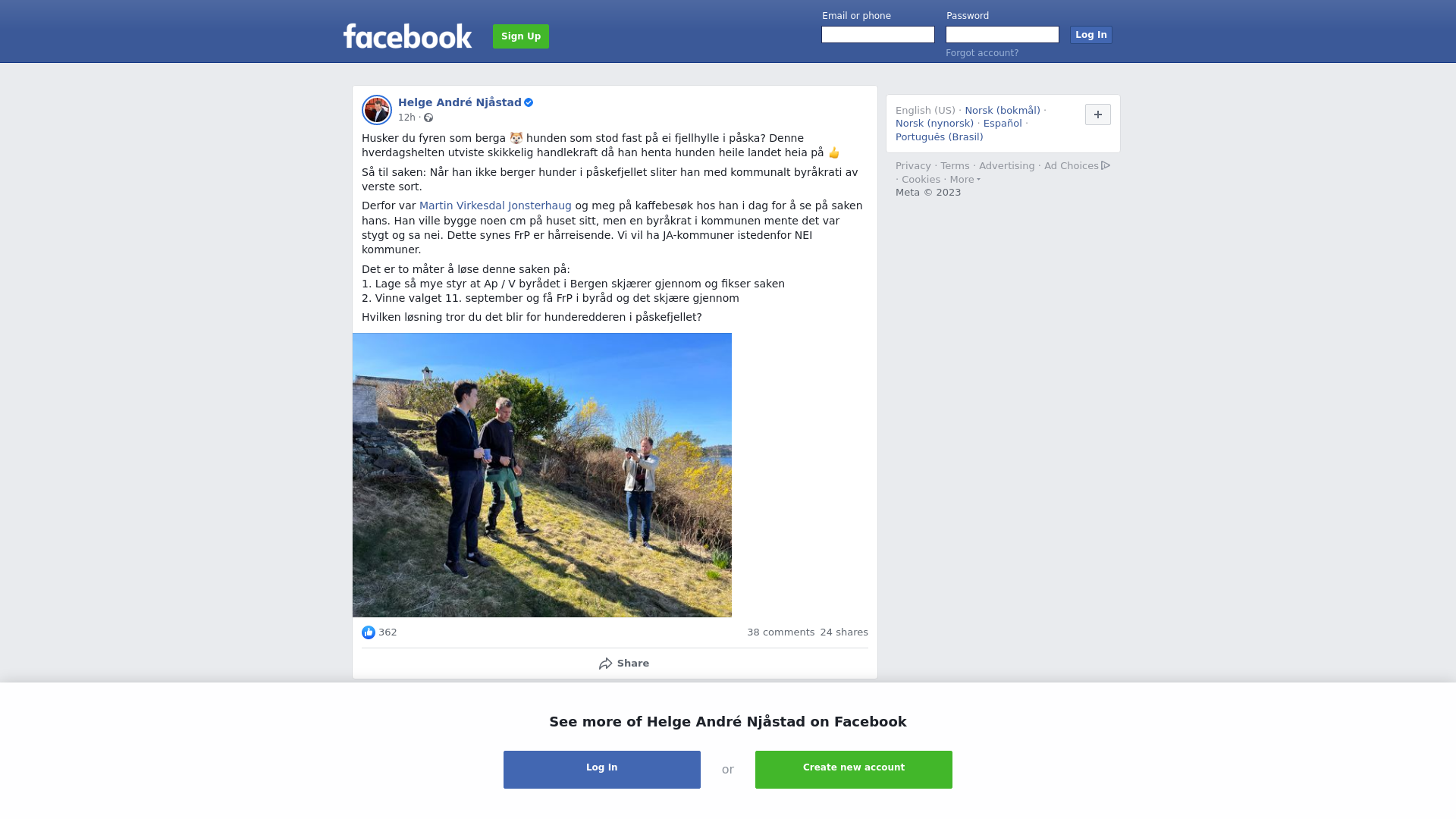Open Martin Virkesdal Jonsterhaug's profile link
The image size is (1456, 819).
pos(495,206)
